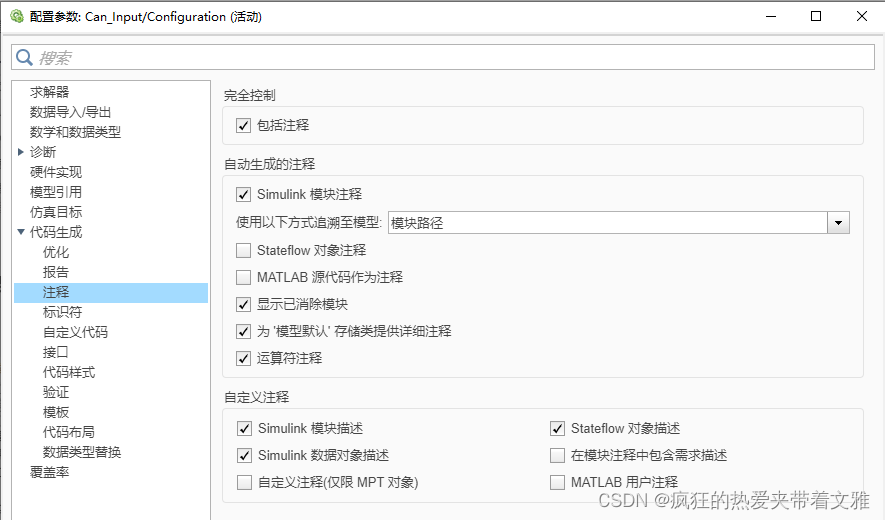Select 覆盖率 in the tree
The width and height of the screenshot is (885, 520).
pos(50,472)
